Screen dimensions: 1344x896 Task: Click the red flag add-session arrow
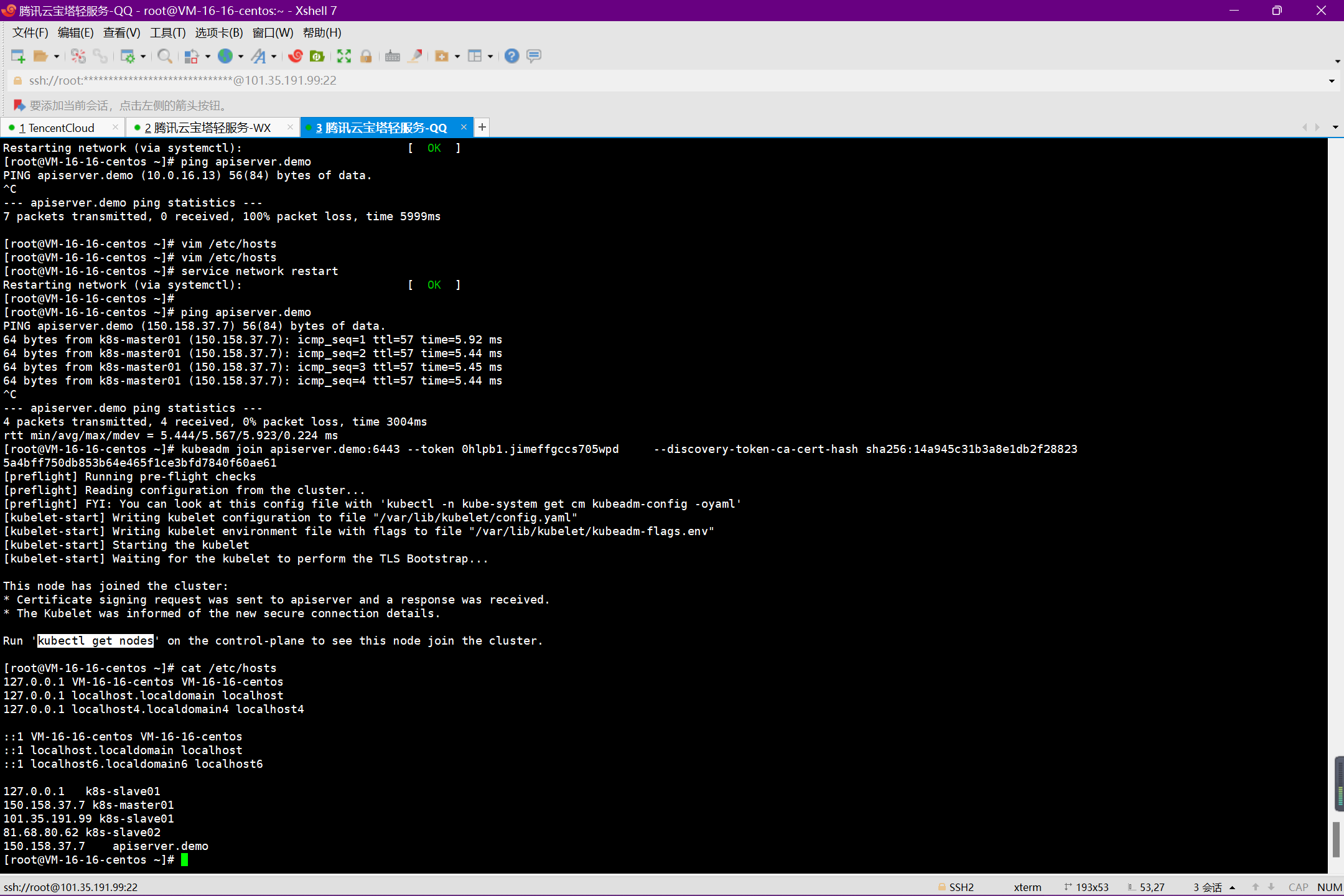(19, 105)
